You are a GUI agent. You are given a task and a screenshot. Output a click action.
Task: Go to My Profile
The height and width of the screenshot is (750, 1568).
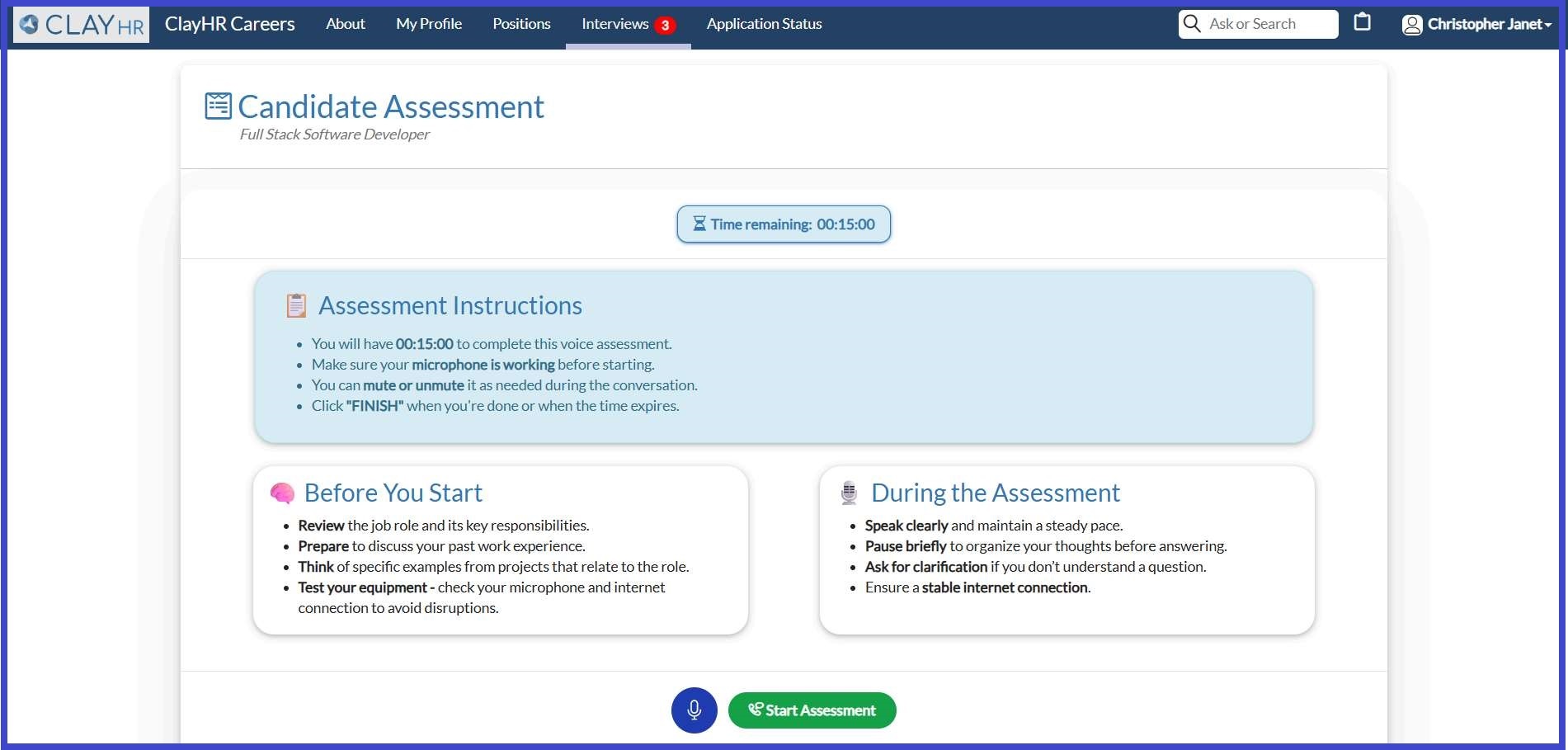[429, 24]
